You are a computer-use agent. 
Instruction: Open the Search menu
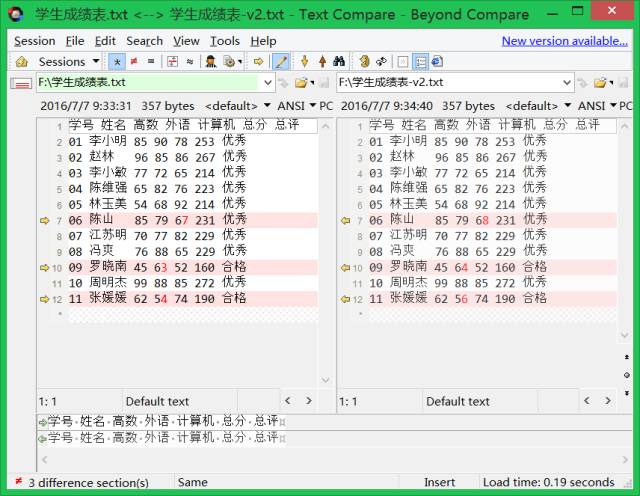[144, 41]
